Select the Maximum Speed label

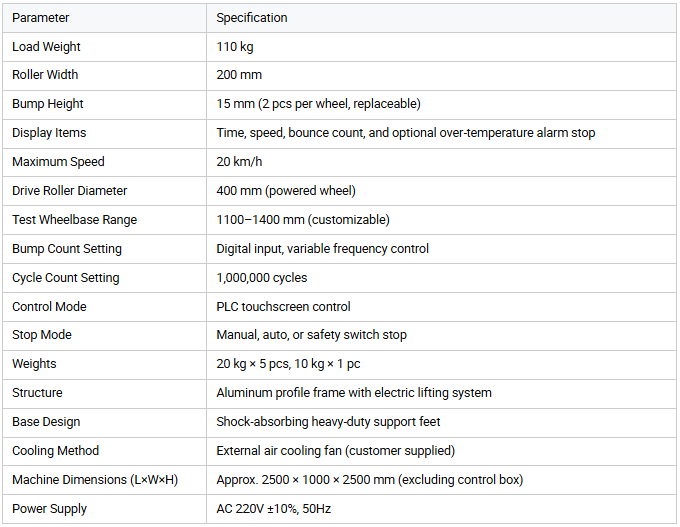pyautogui.click(x=58, y=162)
